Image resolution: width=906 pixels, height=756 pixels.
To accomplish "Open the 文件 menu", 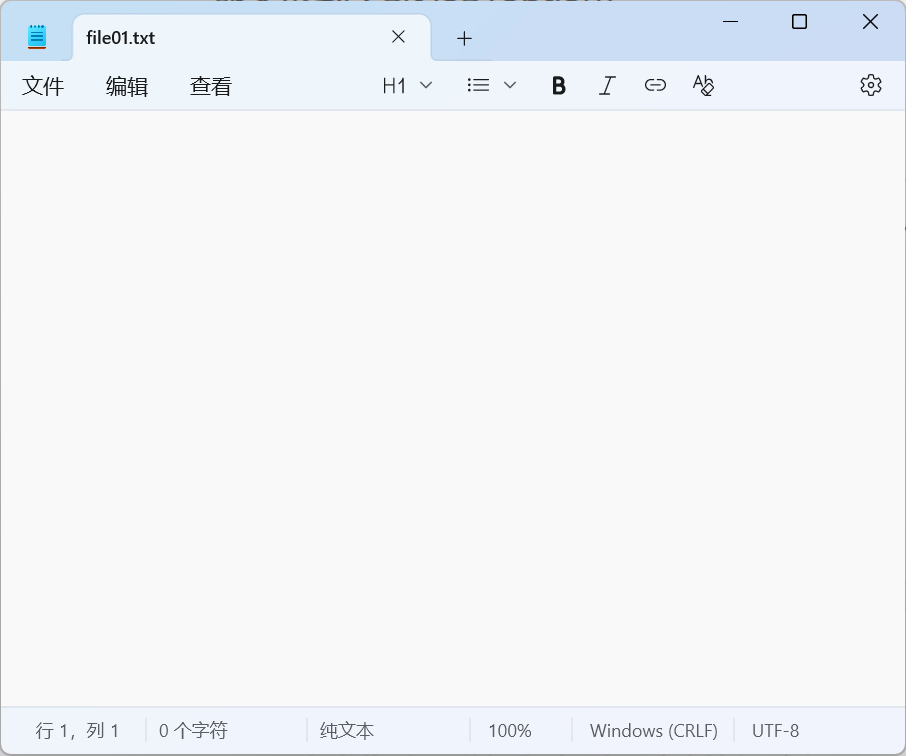I will pyautogui.click(x=43, y=86).
